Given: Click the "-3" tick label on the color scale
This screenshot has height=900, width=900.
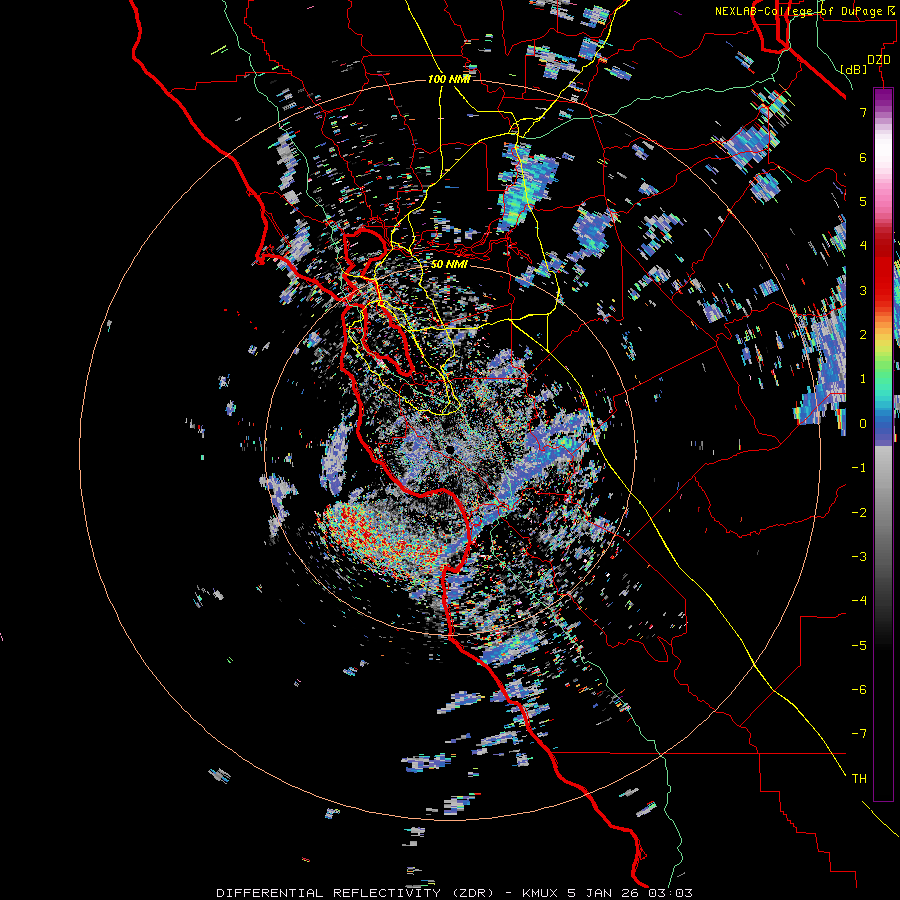Looking at the screenshot, I should click(859, 557).
